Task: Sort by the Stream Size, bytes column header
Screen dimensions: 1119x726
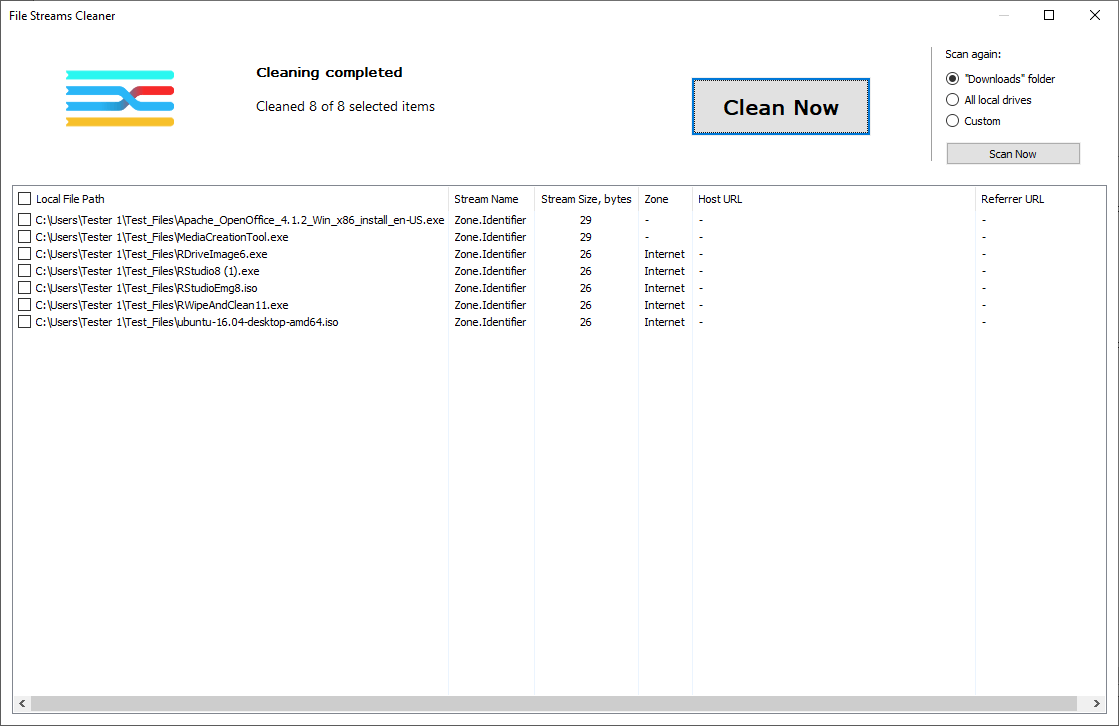Action: pos(586,199)
